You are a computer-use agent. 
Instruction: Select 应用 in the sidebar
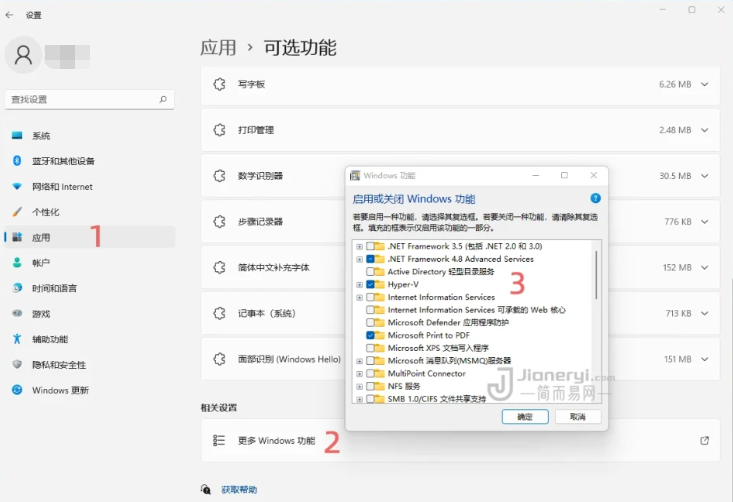(89, 237)
